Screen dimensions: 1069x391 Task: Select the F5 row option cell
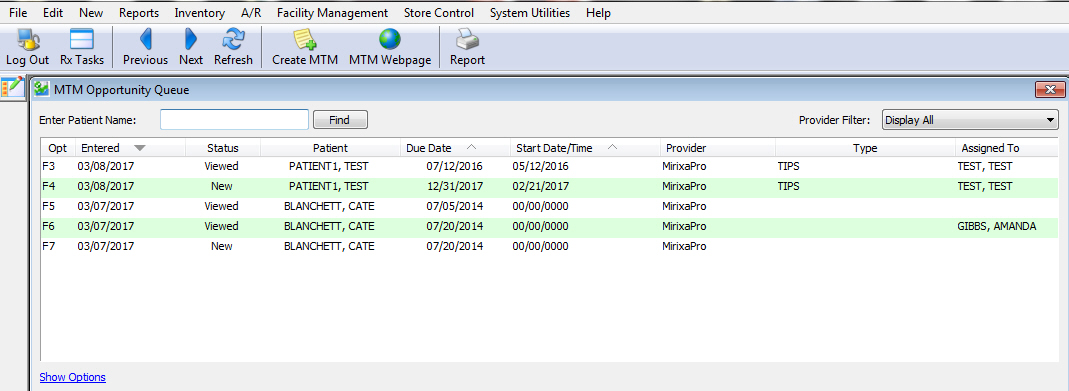[x=49, y=206]
